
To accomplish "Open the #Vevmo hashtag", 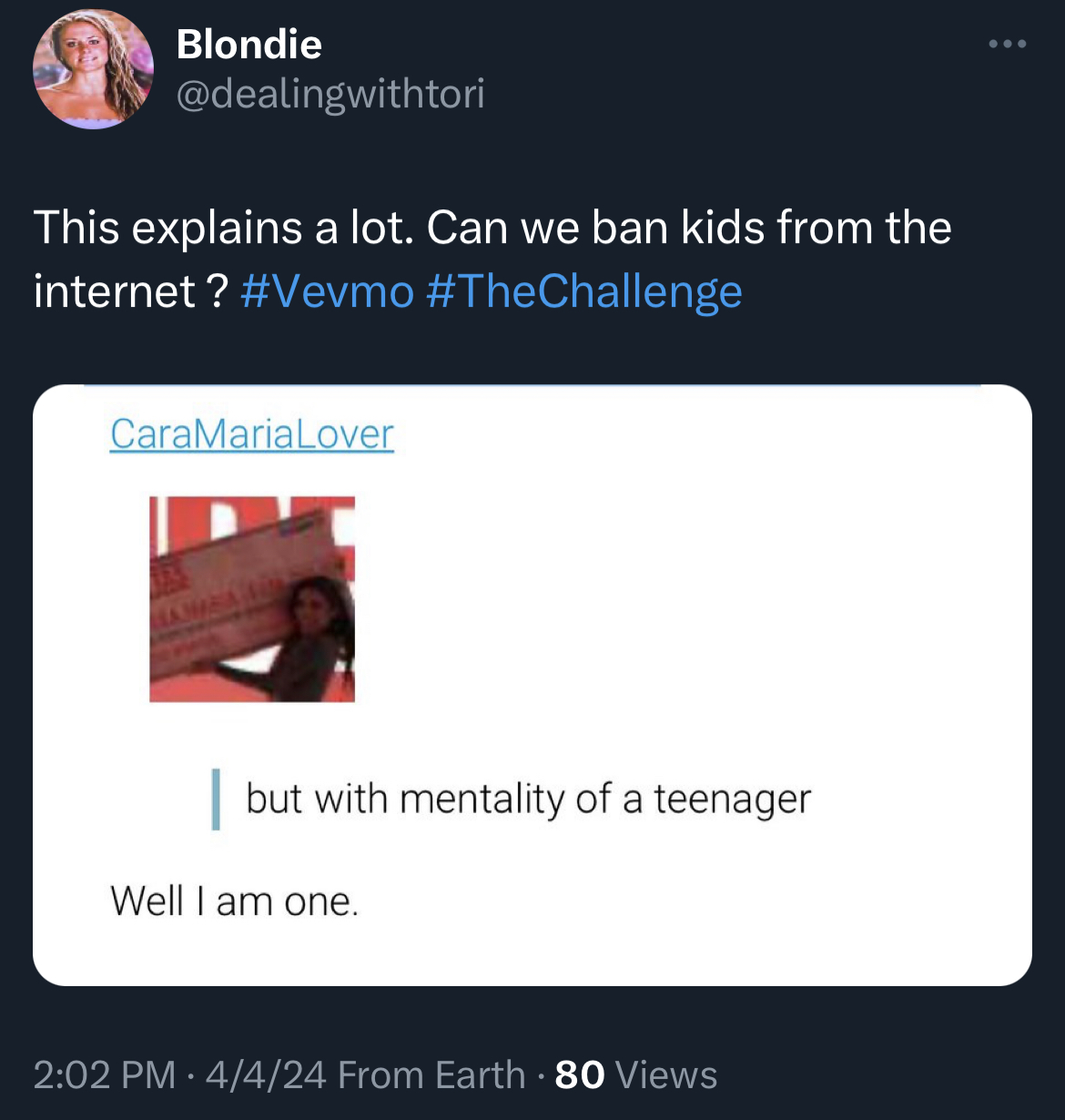I will point(328,291).
